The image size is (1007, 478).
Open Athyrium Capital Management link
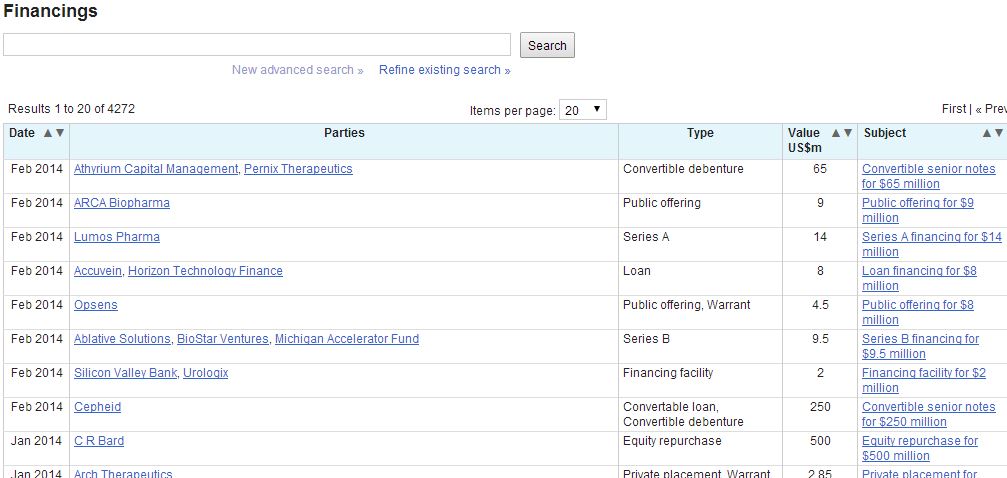(x=155, y=169)
